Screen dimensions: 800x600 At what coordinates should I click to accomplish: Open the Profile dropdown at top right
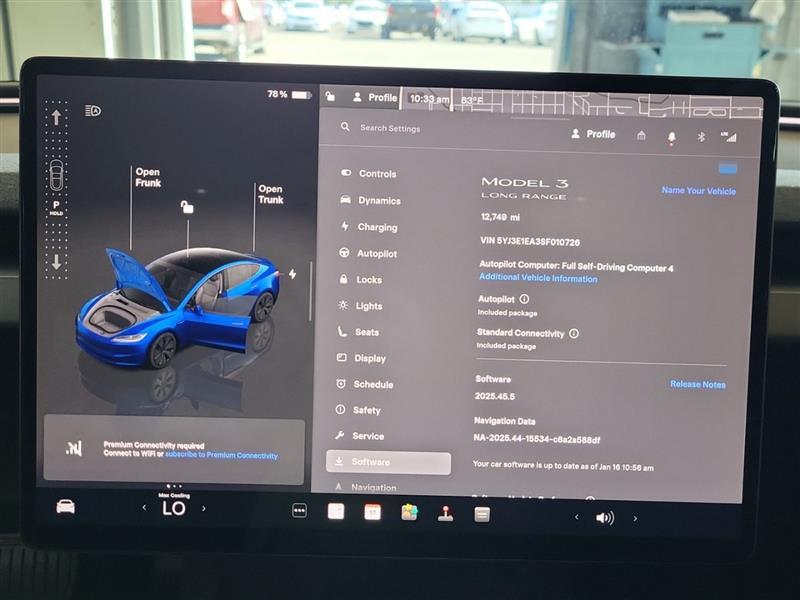594,132
